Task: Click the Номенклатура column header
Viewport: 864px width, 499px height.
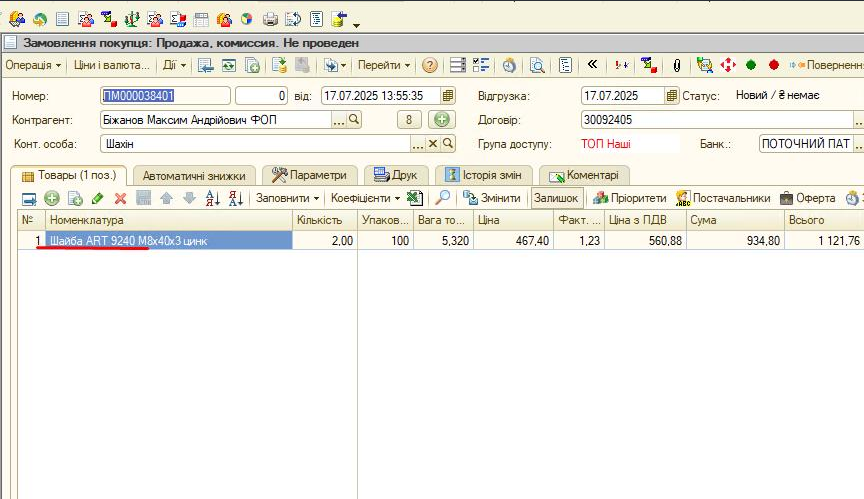Action: [169, 220]
